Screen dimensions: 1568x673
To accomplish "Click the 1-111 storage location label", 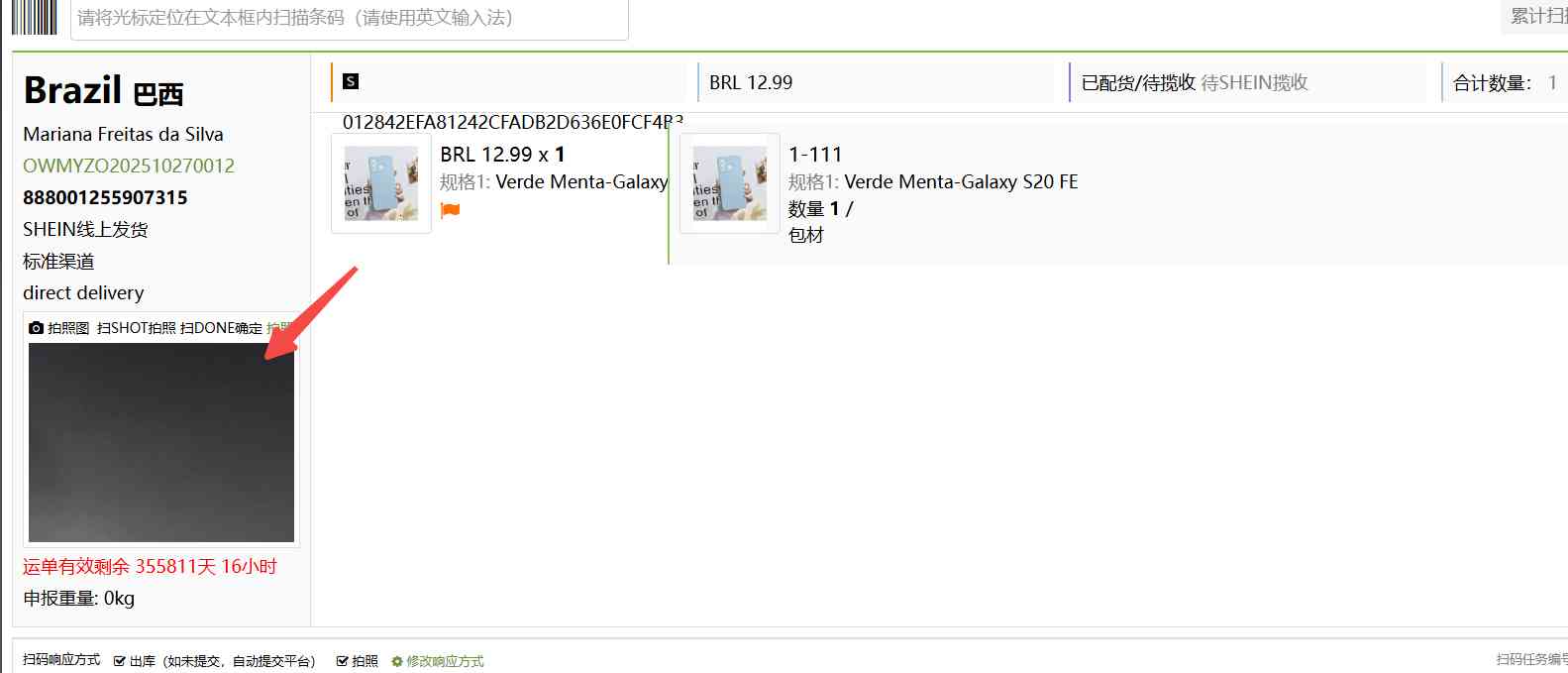I will point(815,155).
